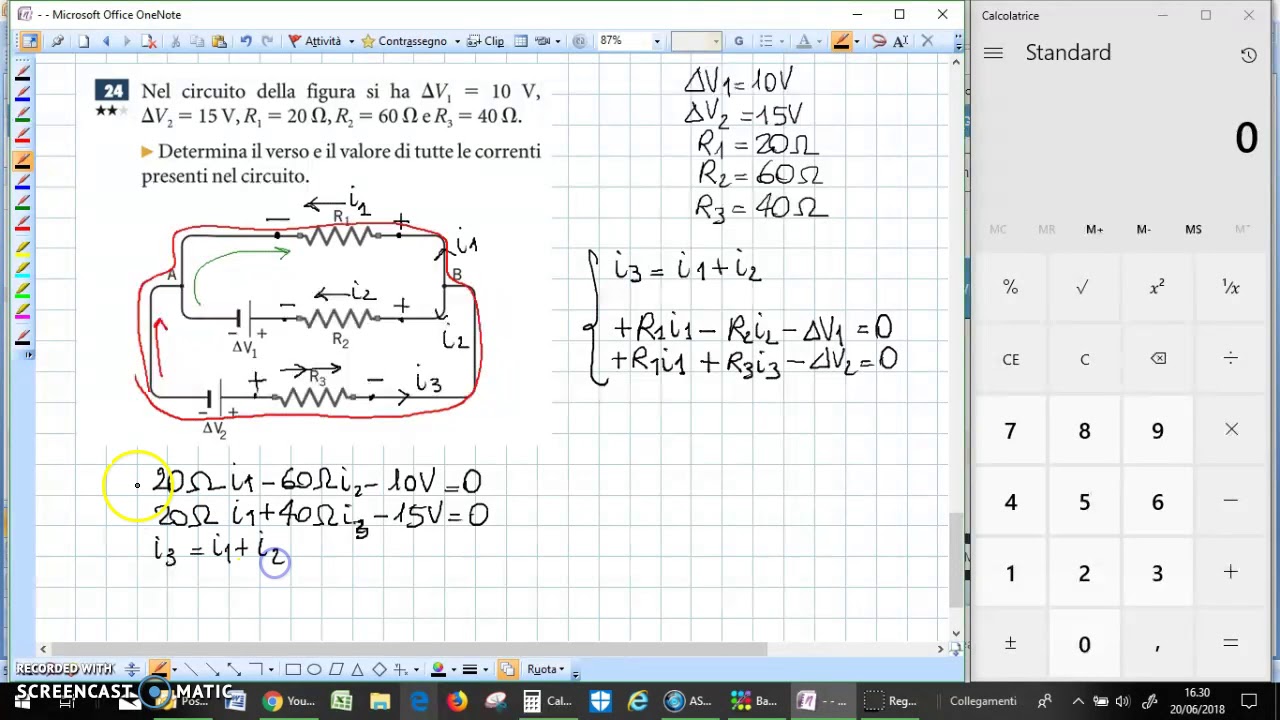Select the diamond shape drawing tool

pyautogui.click(x=379, y=669)
